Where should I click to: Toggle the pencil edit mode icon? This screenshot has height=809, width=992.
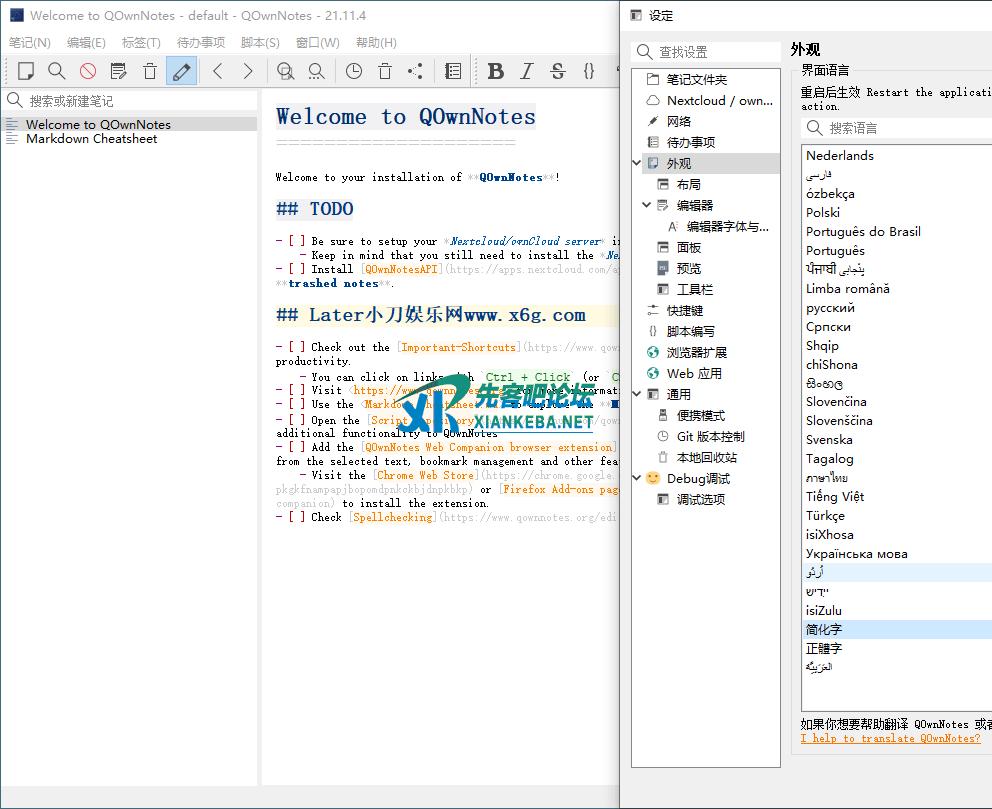tap(181, 71)
